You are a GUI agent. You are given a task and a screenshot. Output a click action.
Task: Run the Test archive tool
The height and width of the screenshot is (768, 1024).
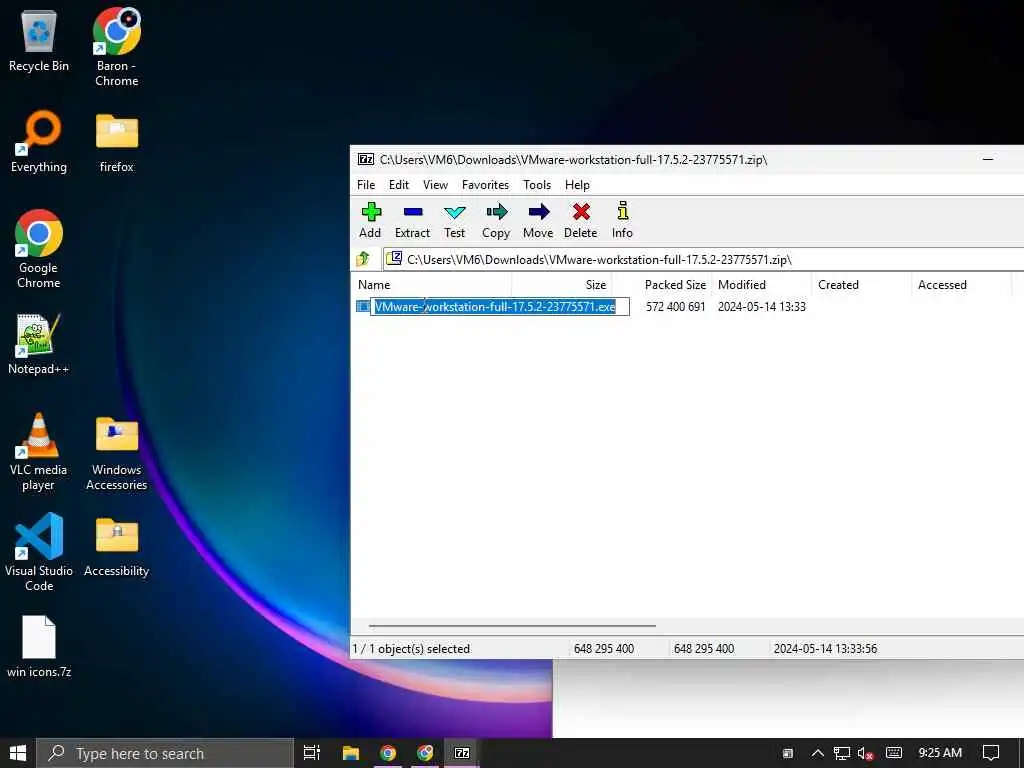pos(455,220)
